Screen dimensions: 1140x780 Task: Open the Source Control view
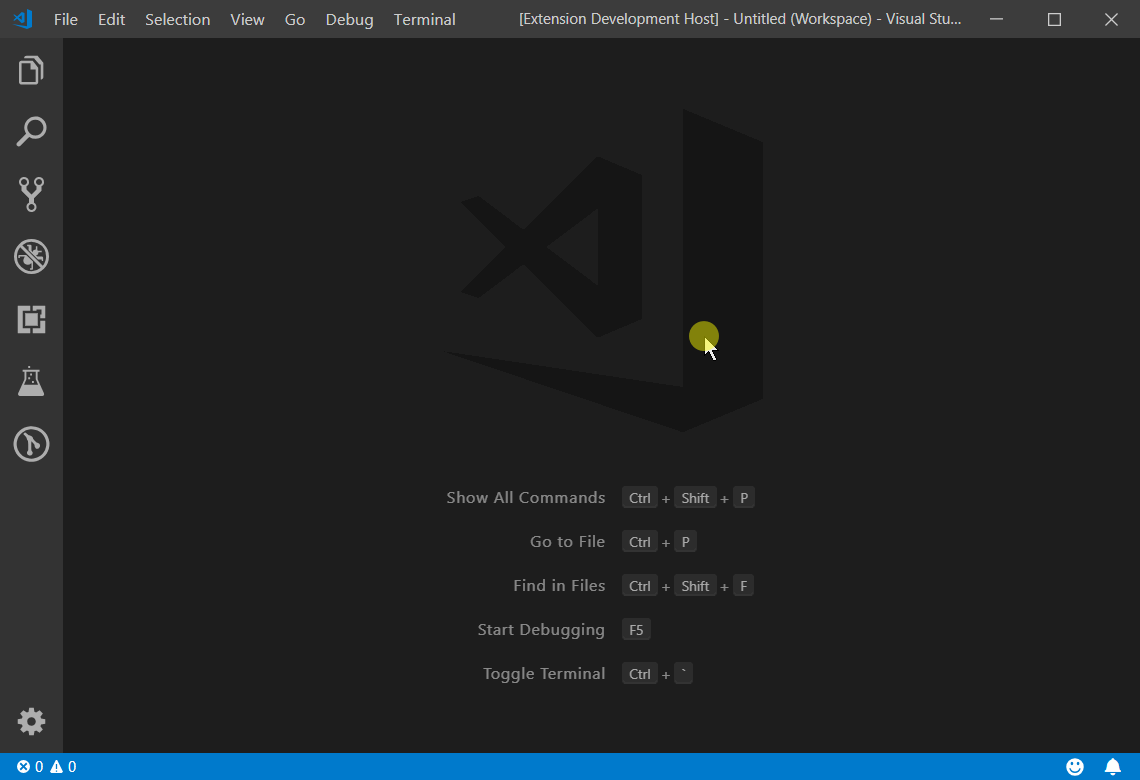(31, 194)
